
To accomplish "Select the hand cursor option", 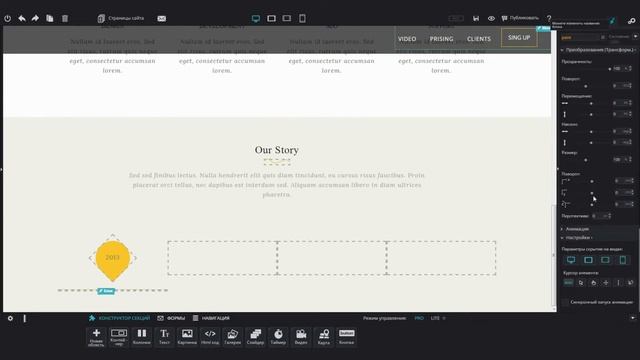I will tap(593, 282).
